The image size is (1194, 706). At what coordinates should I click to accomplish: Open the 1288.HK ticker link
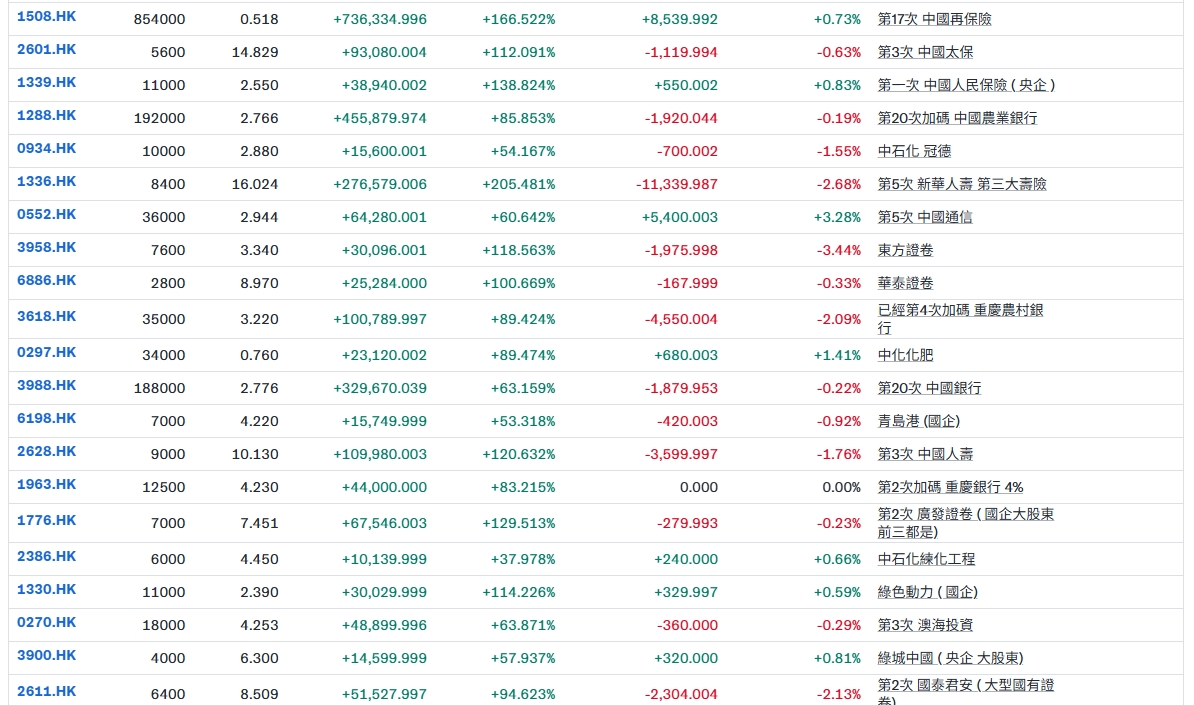[x=46, y=116]
